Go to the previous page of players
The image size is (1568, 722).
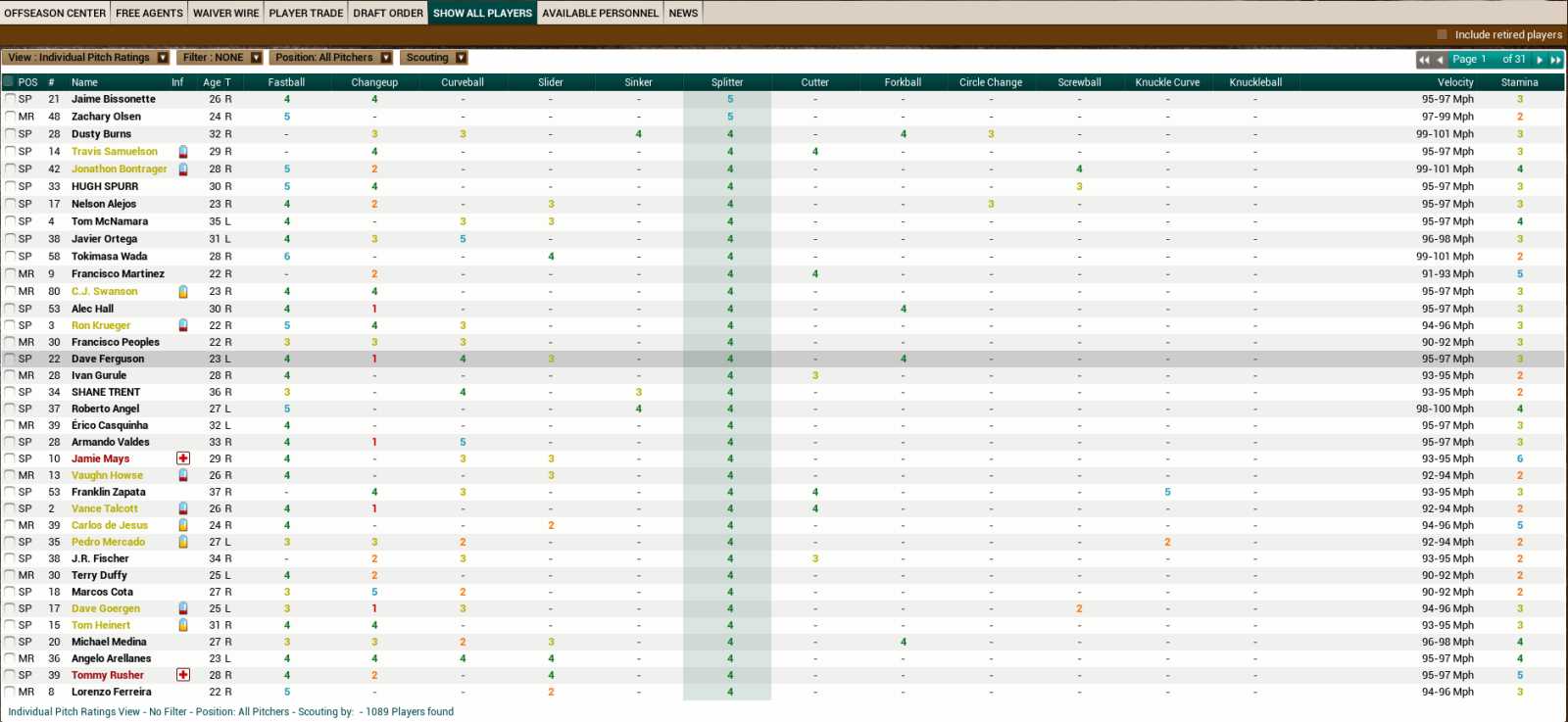[x=1439, y=60]
